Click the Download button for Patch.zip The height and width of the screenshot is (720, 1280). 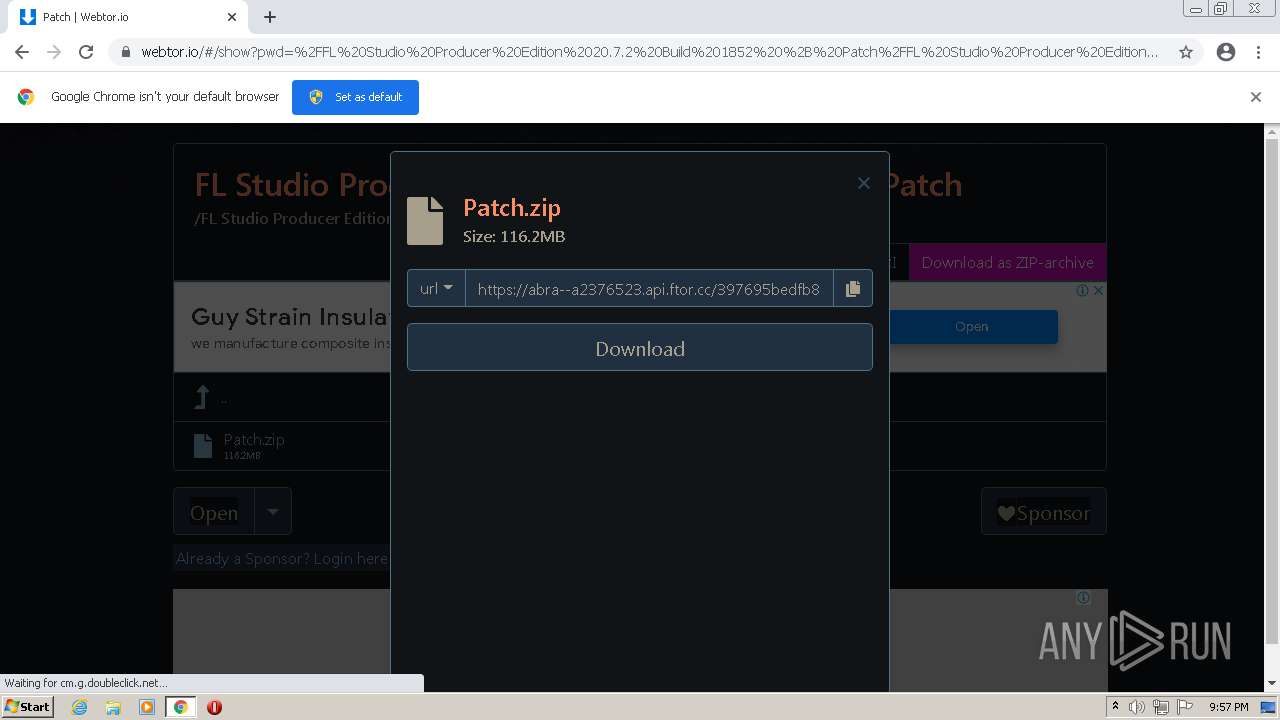coord(640,348)
